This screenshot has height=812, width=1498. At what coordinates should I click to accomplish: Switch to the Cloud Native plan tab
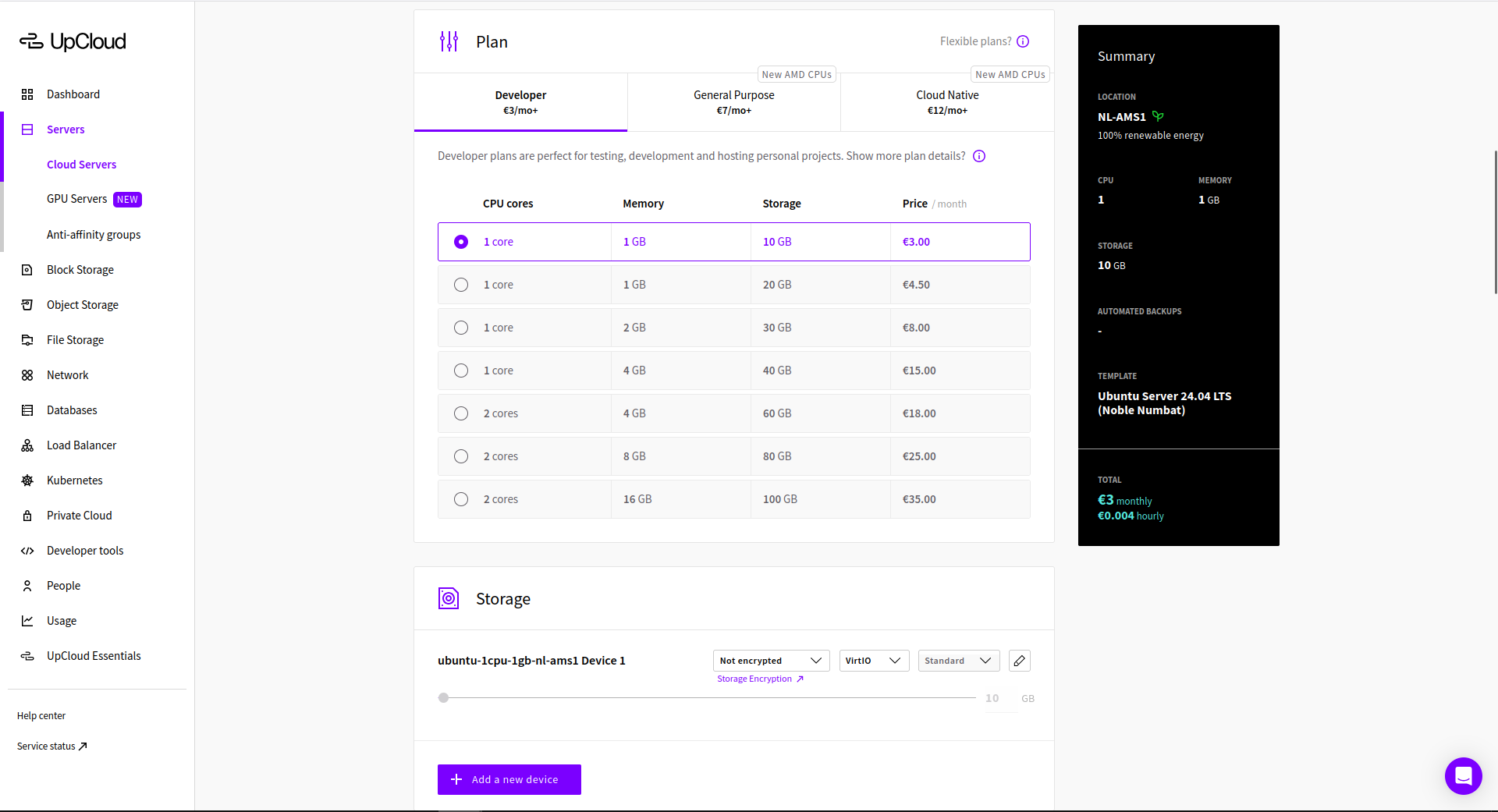point(946,102)
